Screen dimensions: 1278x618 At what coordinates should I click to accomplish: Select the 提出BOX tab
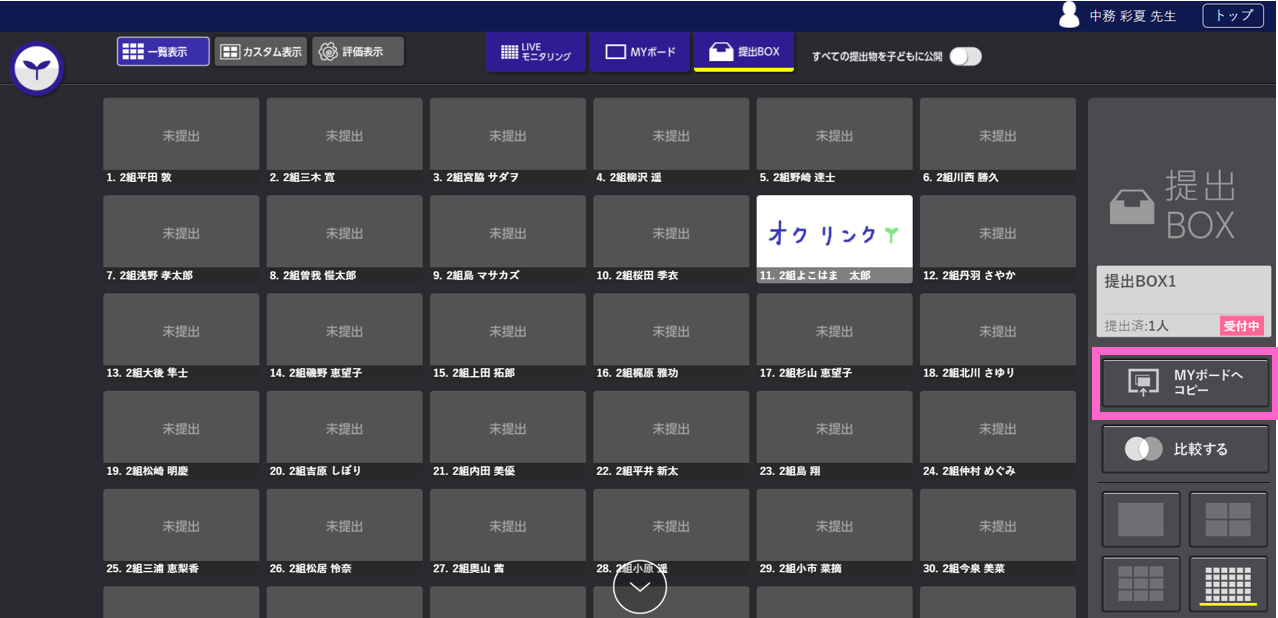pos(743,52)
